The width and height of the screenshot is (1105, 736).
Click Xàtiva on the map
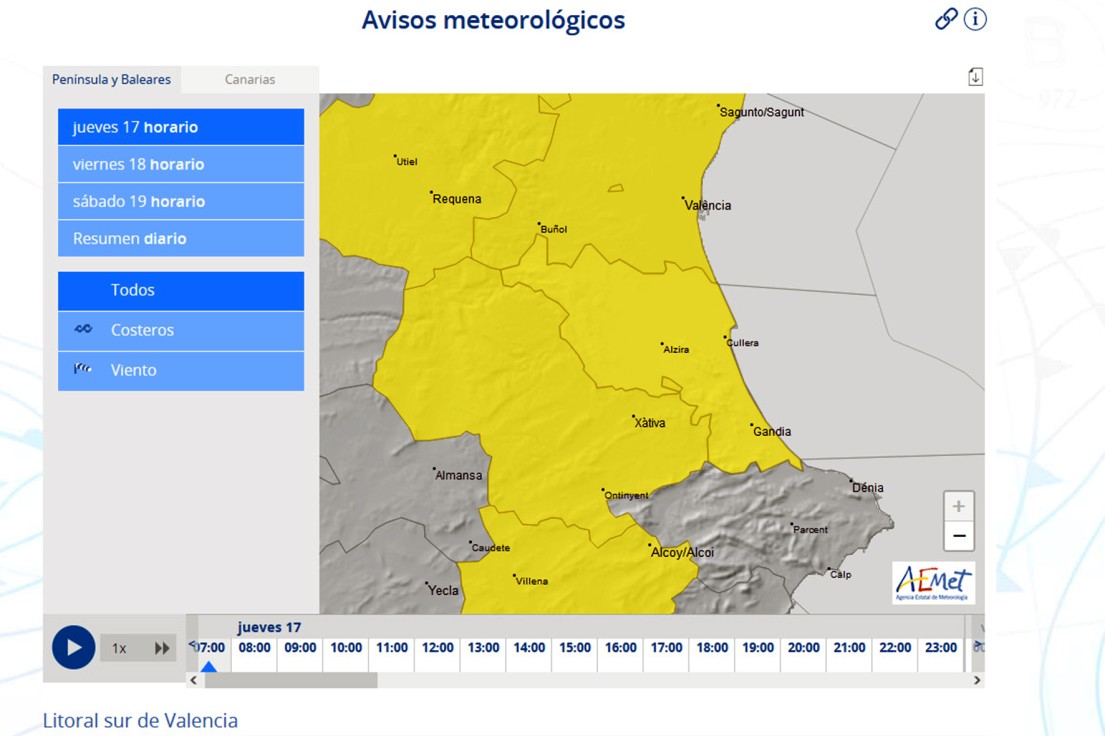pyautogui.click(x=649, y=423)
